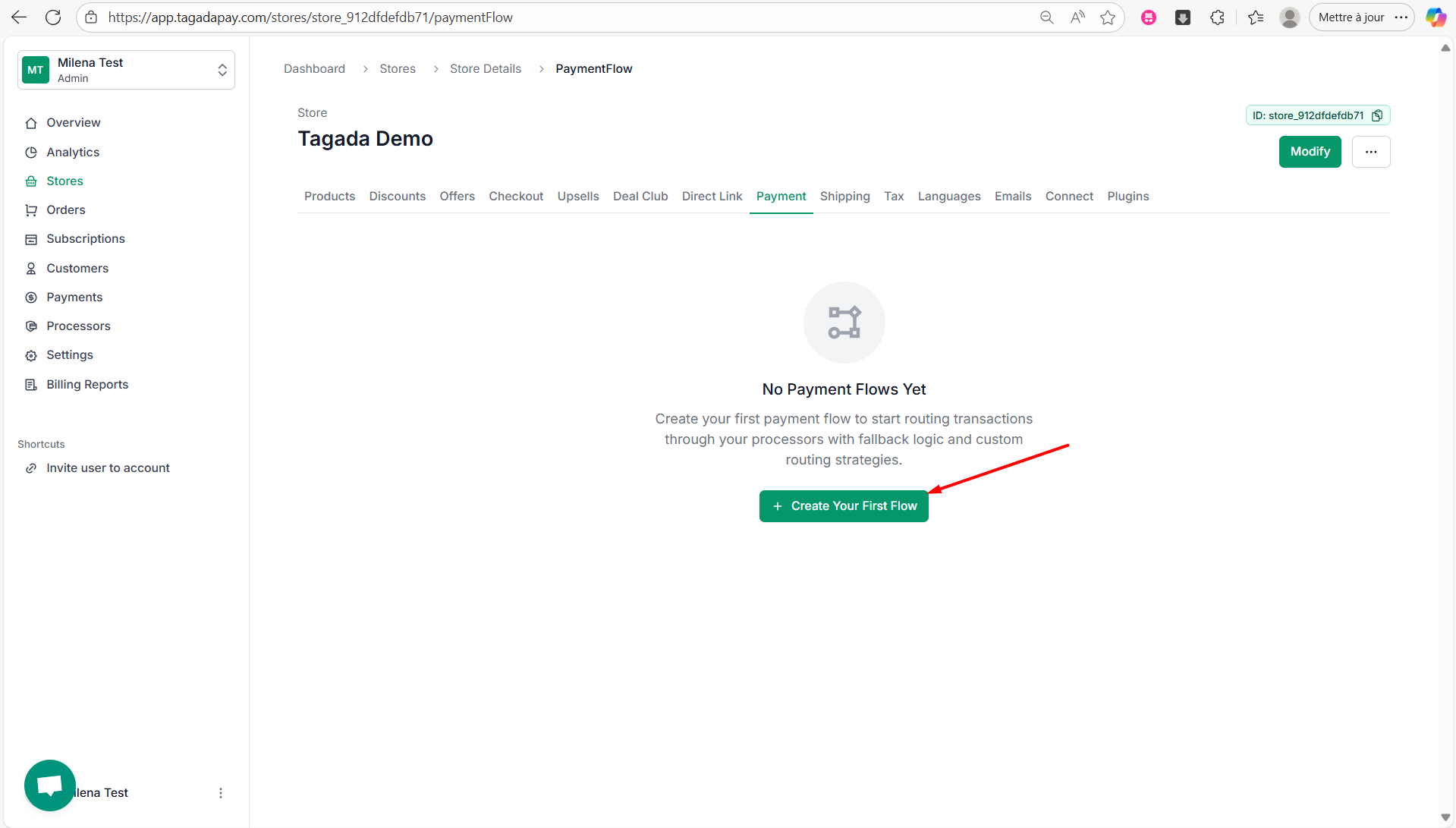Image resolution: width=1456 pixels, height=828 pixels.
Task: Open the three-dot menu beside Modify
Action: pyautogui.click(x=1370, y=152)
